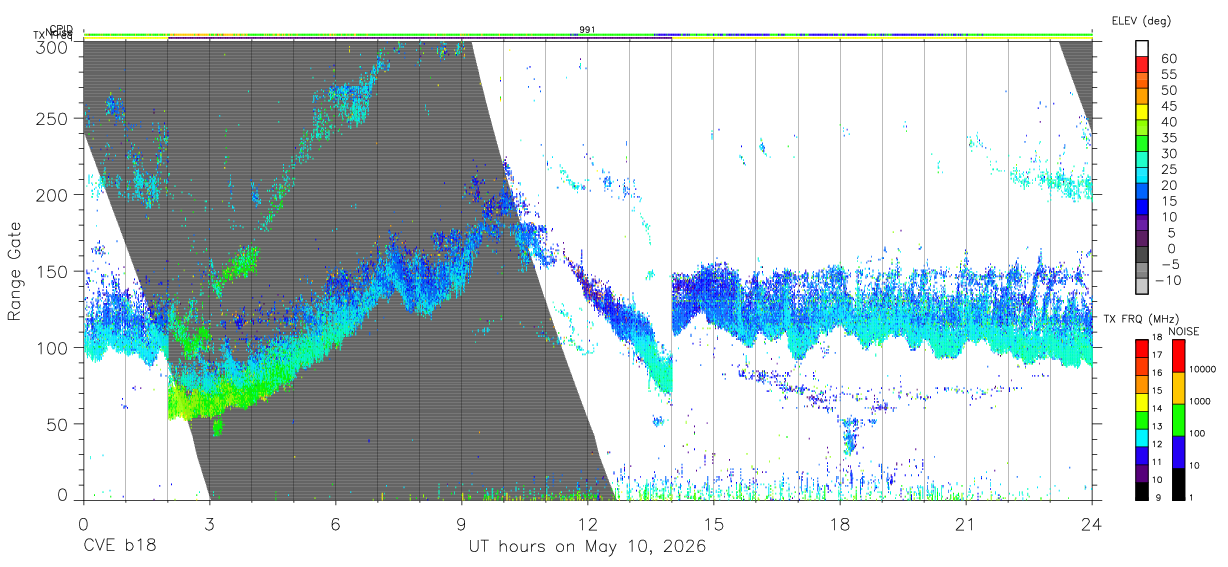
Task: Click the '9' hour tick label on x-axis
Action: pyautogui.click(x=461, y=524)
